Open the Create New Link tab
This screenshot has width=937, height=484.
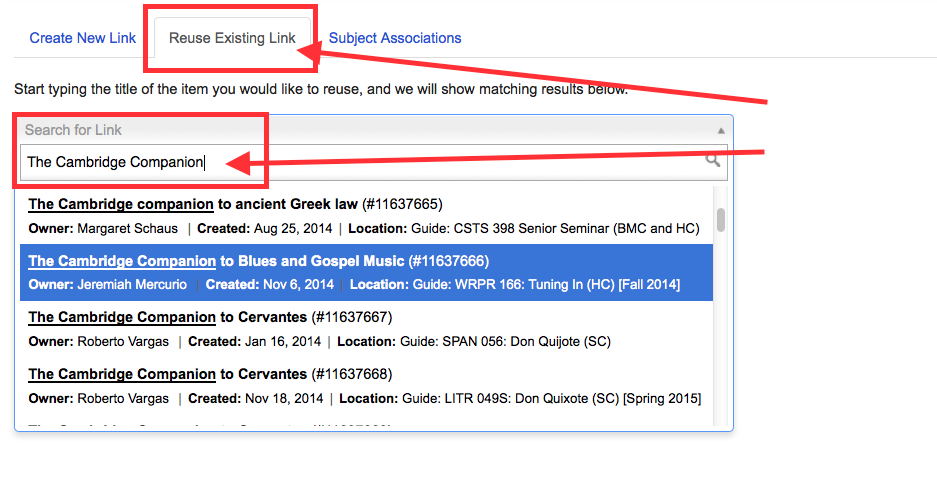coord(82,38)
